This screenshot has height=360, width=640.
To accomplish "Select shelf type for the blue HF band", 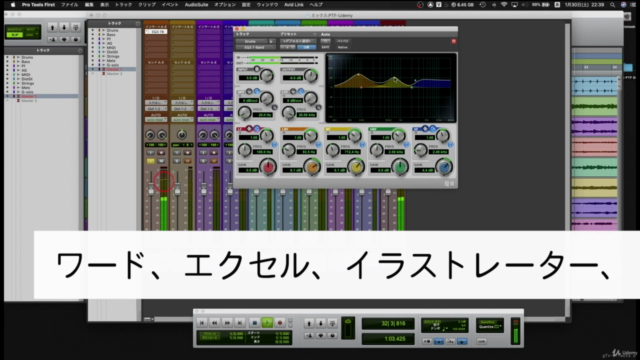I will pos(433,129).
